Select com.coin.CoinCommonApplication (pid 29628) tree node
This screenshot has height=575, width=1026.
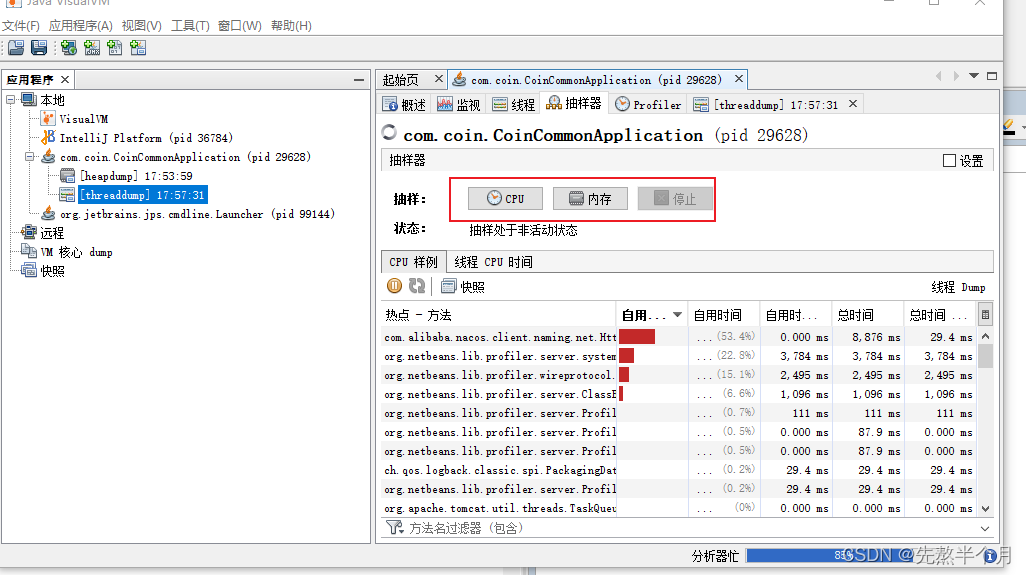coord(185,157)
